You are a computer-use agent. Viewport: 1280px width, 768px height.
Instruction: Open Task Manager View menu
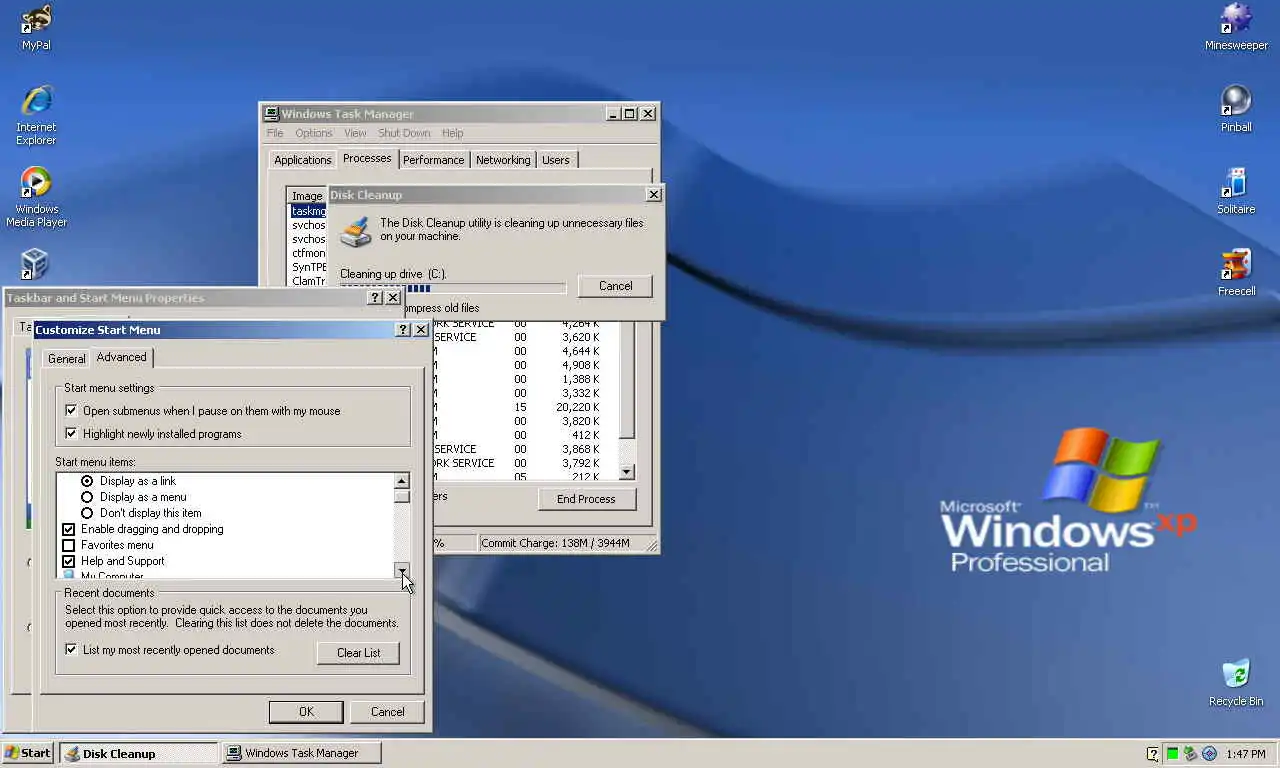point(355,133)
